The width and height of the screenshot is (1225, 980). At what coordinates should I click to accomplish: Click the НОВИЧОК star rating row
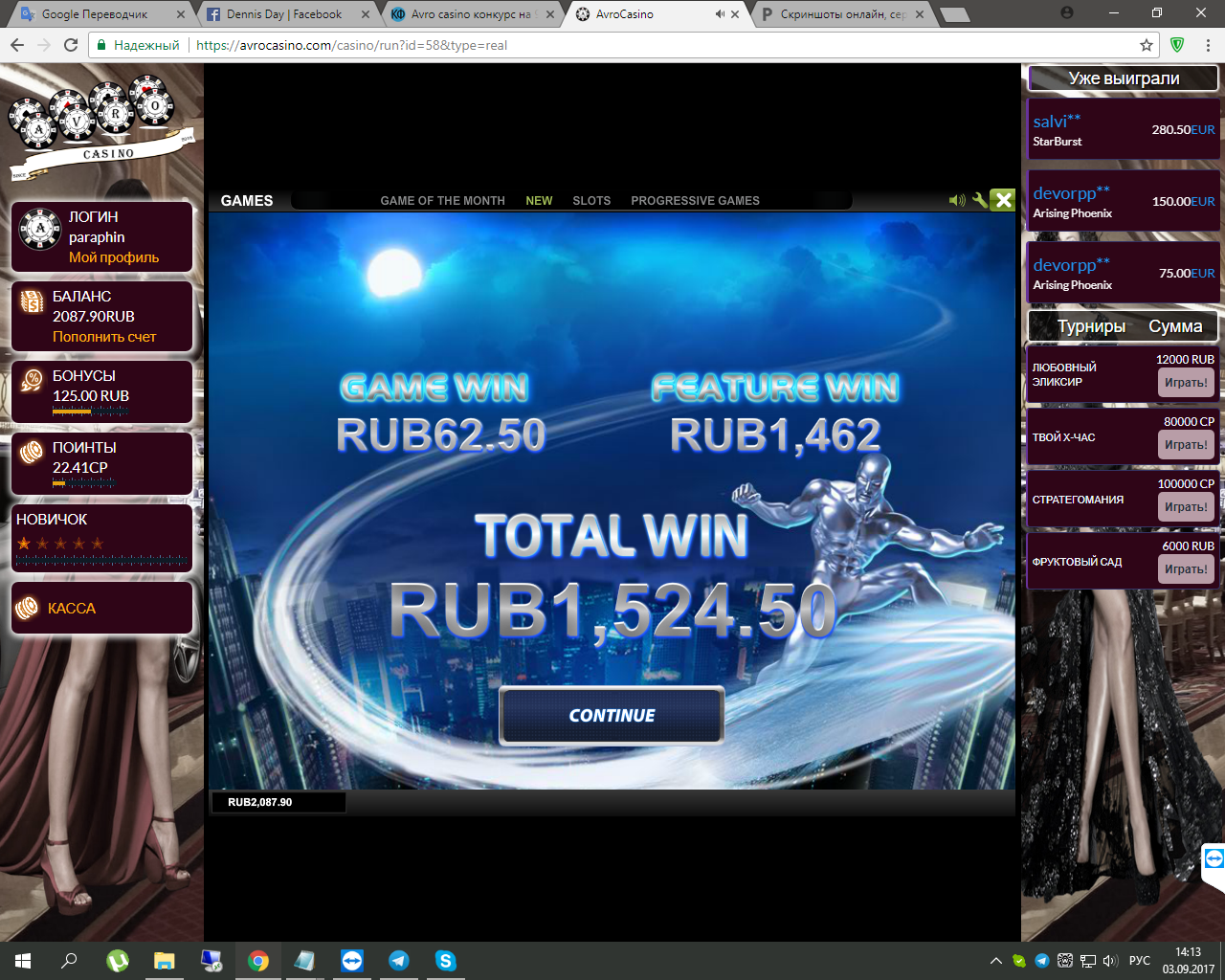click(x=59, y=544)
